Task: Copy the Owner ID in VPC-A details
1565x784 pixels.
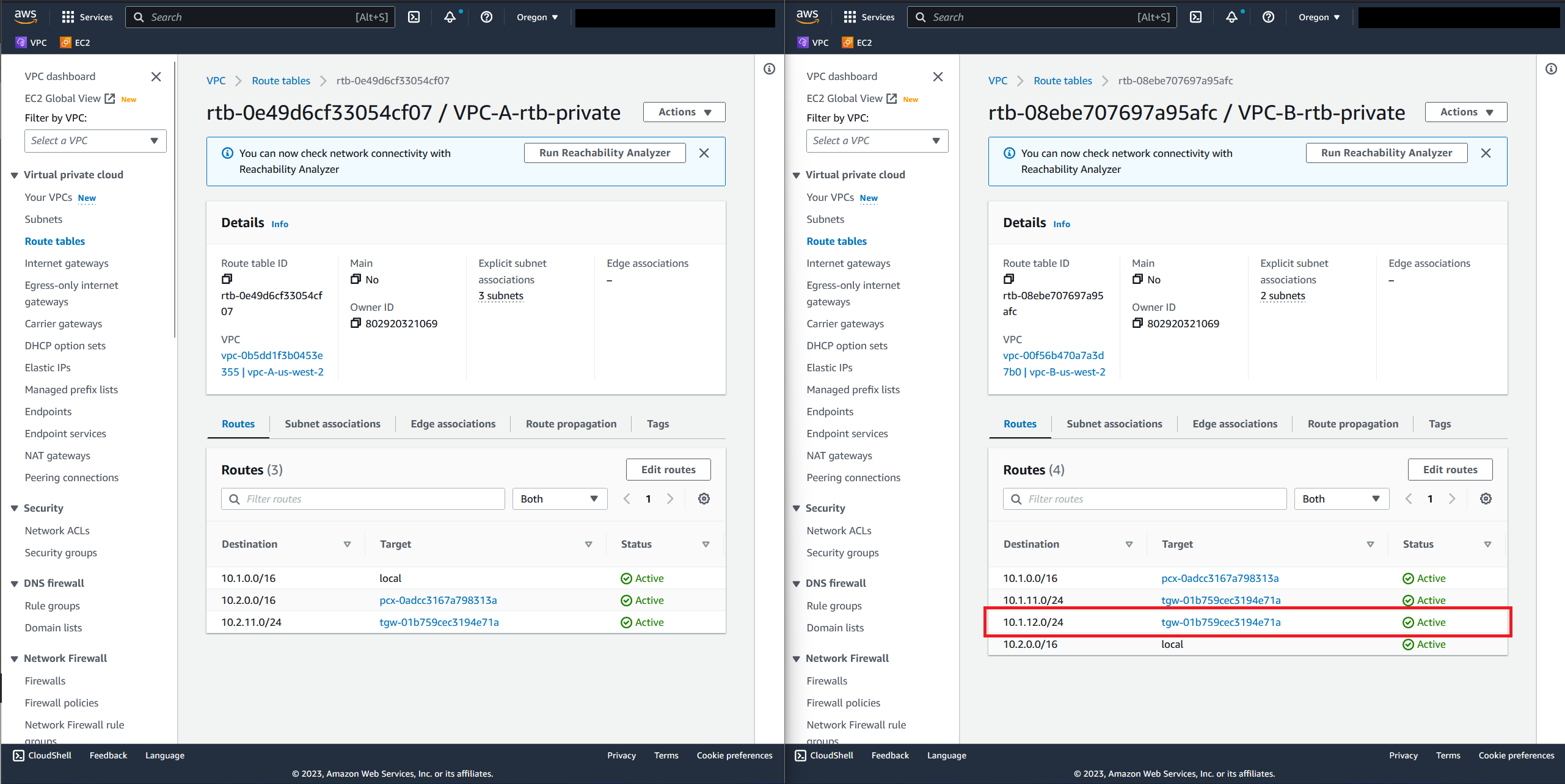Action: 356,323
